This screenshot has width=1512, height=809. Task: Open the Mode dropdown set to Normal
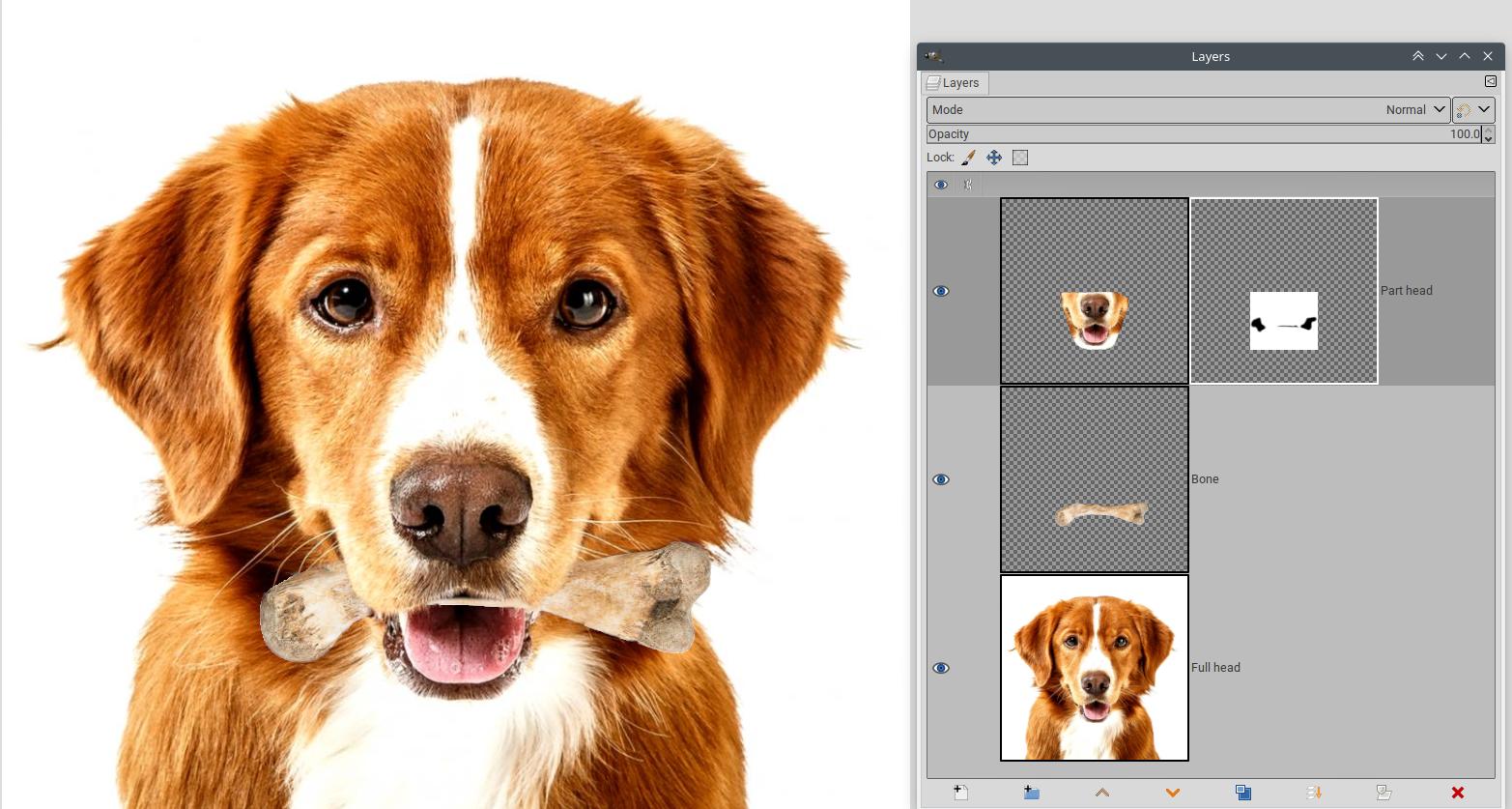(1188, 110)
